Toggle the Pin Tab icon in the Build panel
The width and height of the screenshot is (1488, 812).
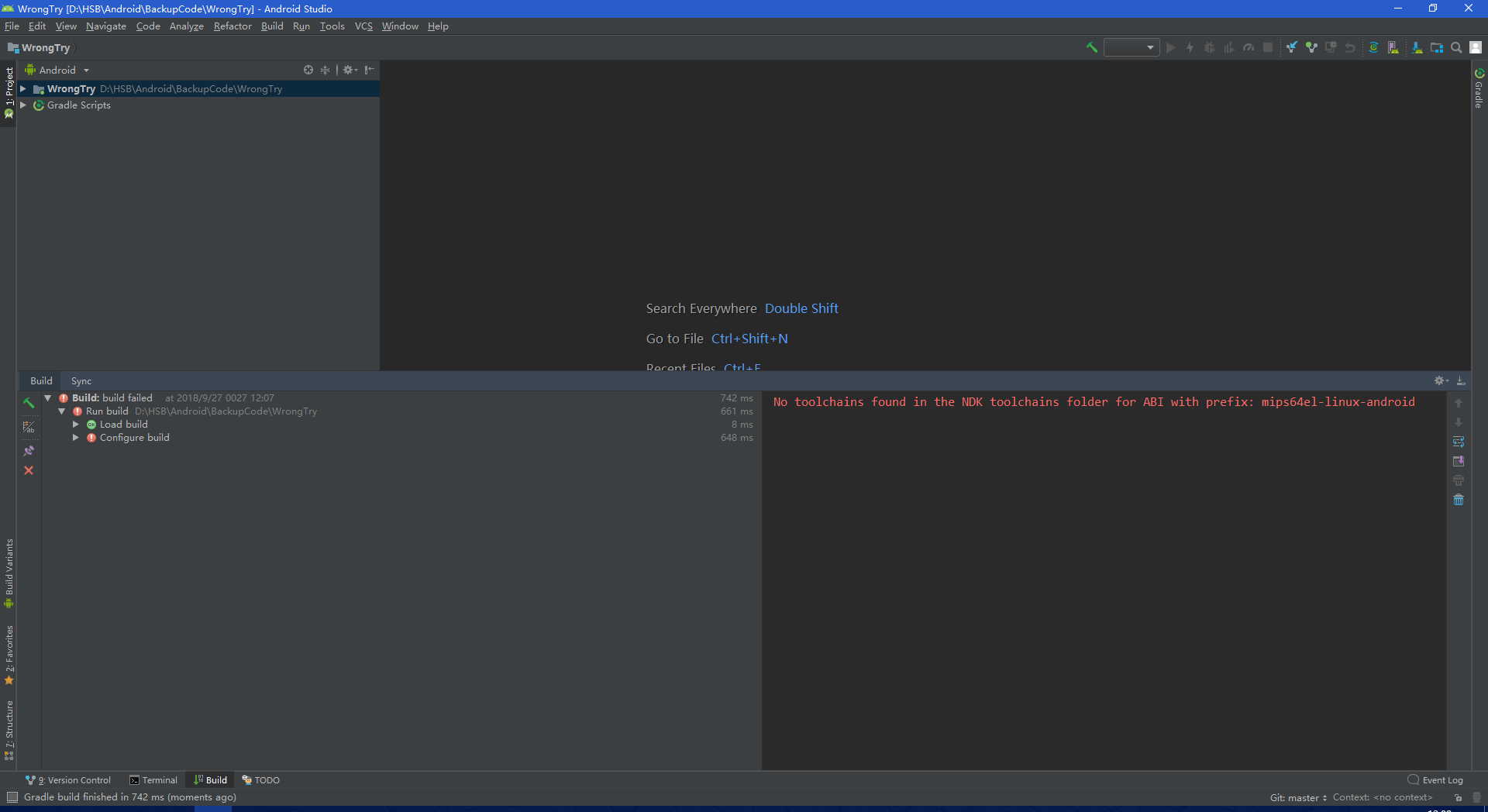tap(29, 451)
